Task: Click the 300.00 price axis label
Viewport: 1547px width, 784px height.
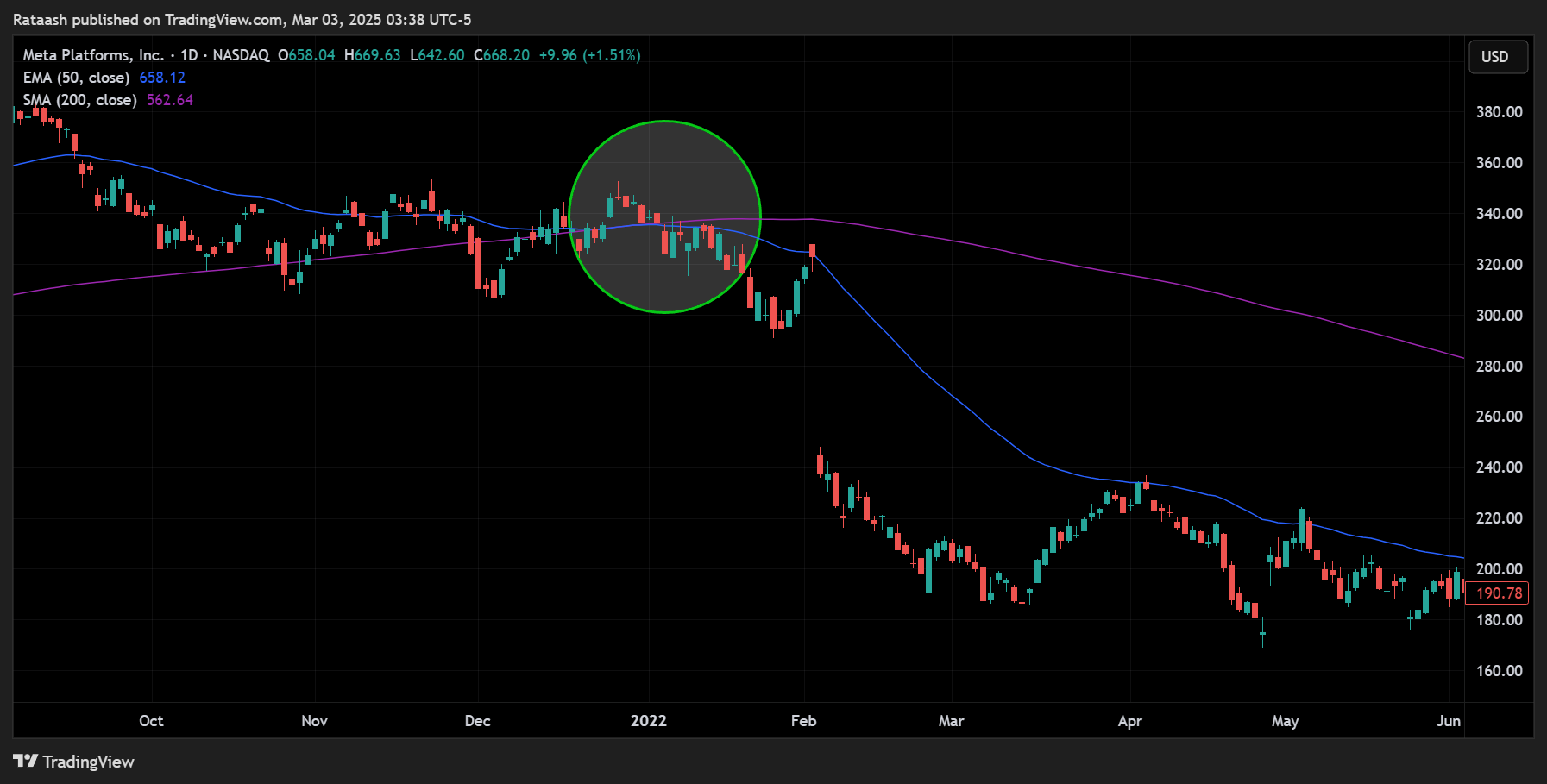Action: tap(1499, 316)
